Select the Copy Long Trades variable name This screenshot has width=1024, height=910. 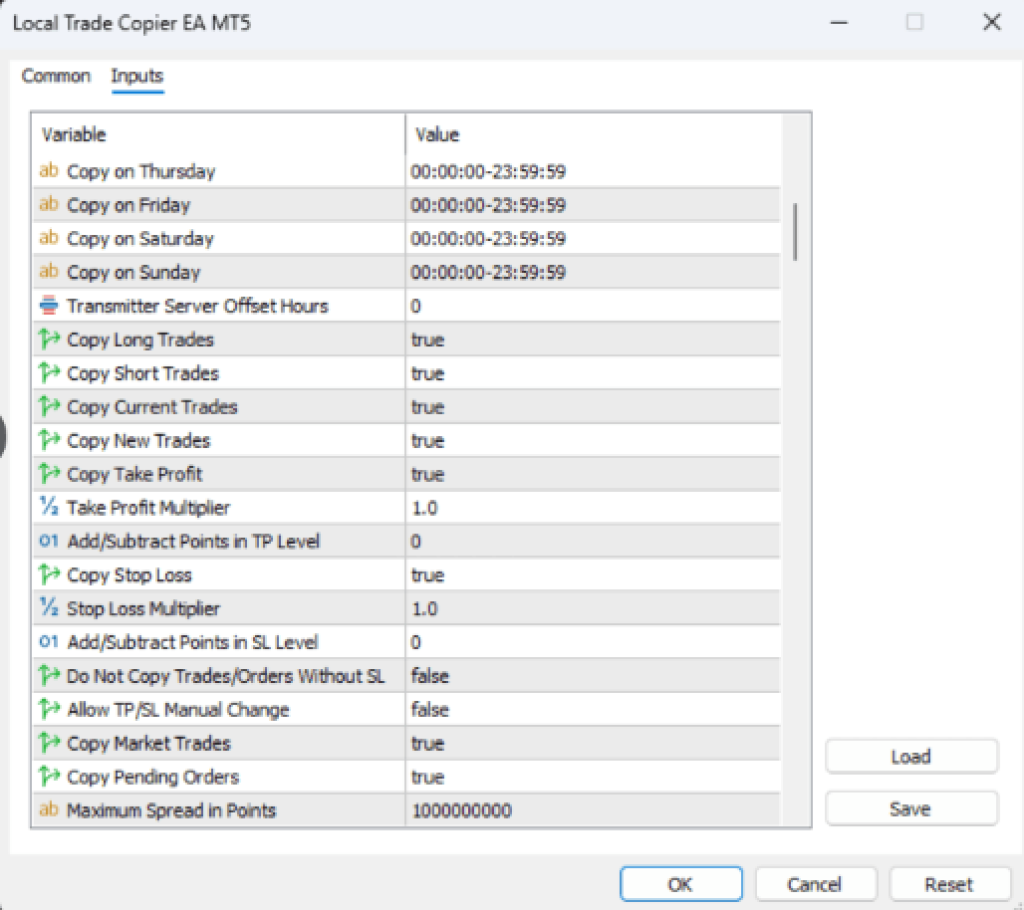point(140,340)
